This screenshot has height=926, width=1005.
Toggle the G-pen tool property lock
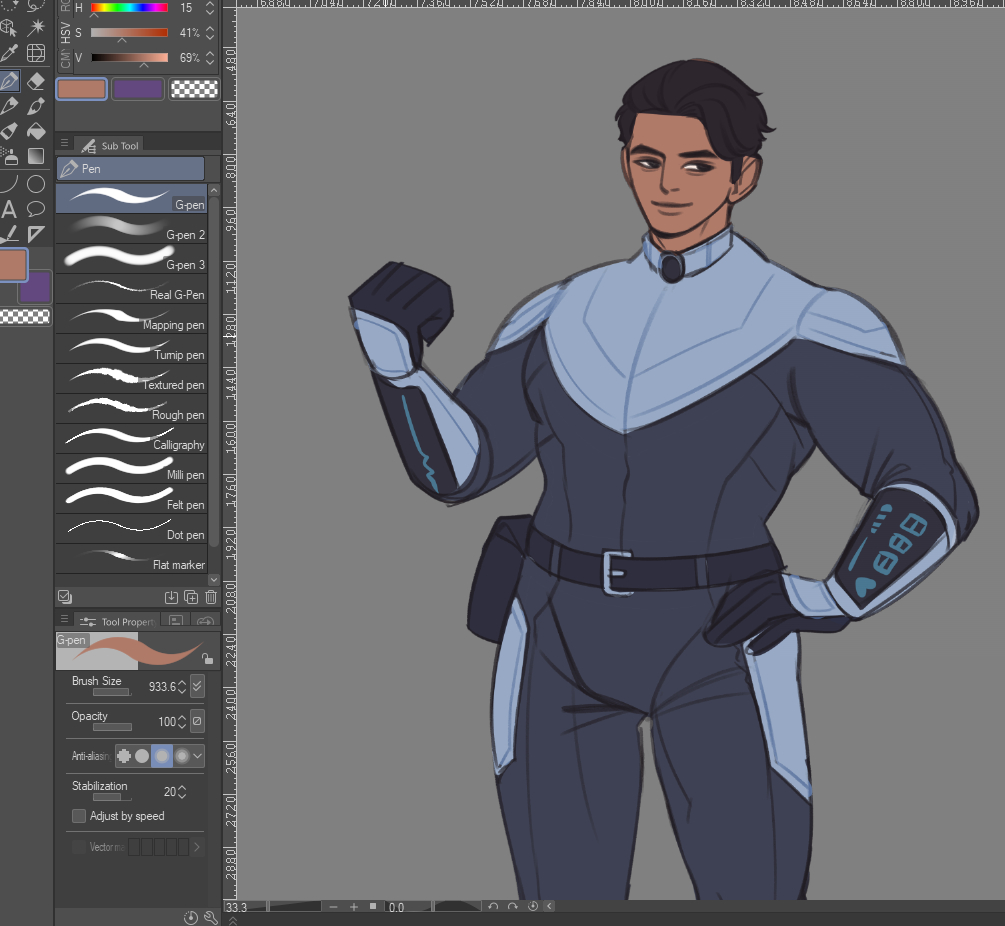207,659
